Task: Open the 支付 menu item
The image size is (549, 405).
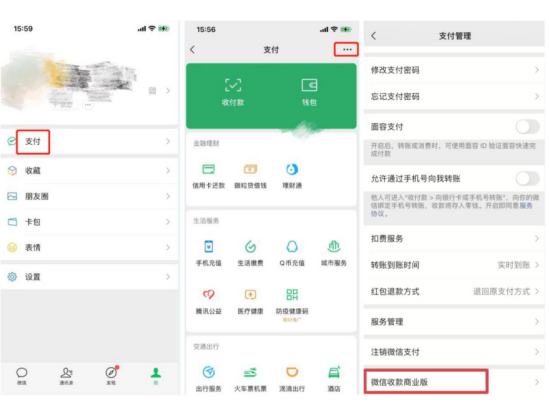Action: click(89, 141)
